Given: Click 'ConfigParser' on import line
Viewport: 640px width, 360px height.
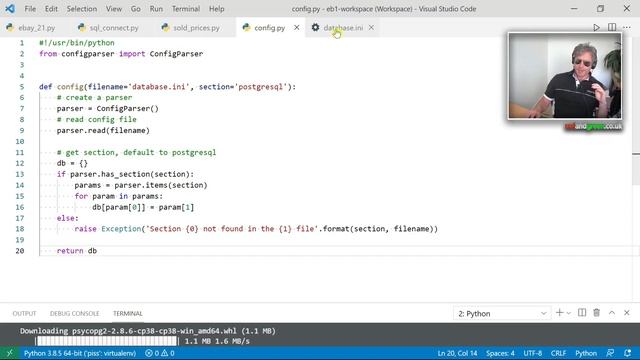Looking at the screenshot, I should tap(176, 54).
